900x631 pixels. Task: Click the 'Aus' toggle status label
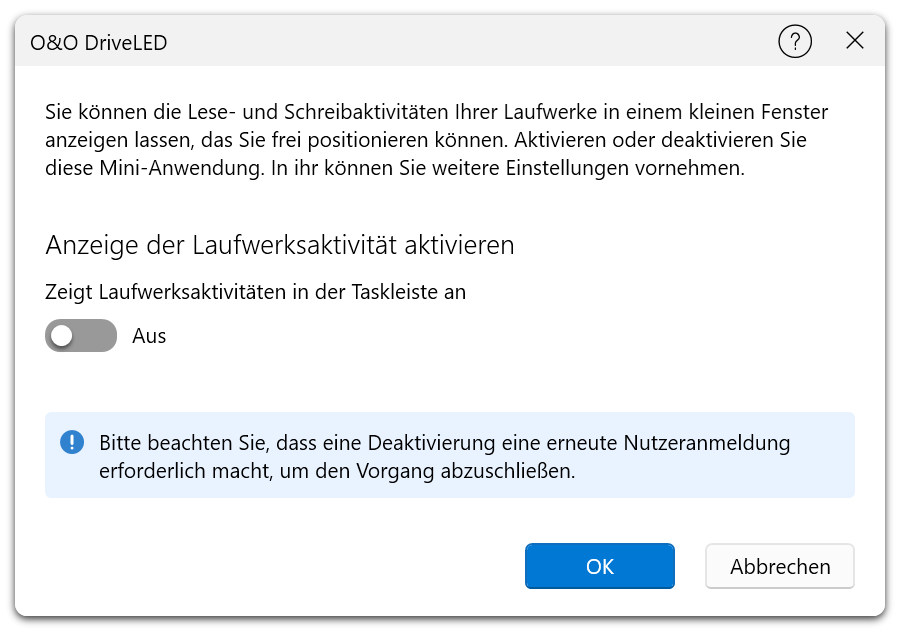(x=149, y=336)
